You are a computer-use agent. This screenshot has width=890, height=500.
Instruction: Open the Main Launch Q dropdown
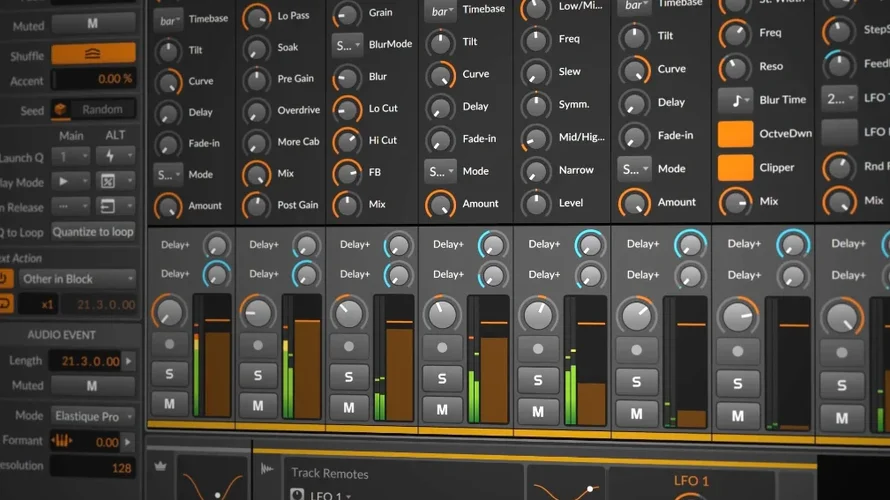[x=70, y=156]
